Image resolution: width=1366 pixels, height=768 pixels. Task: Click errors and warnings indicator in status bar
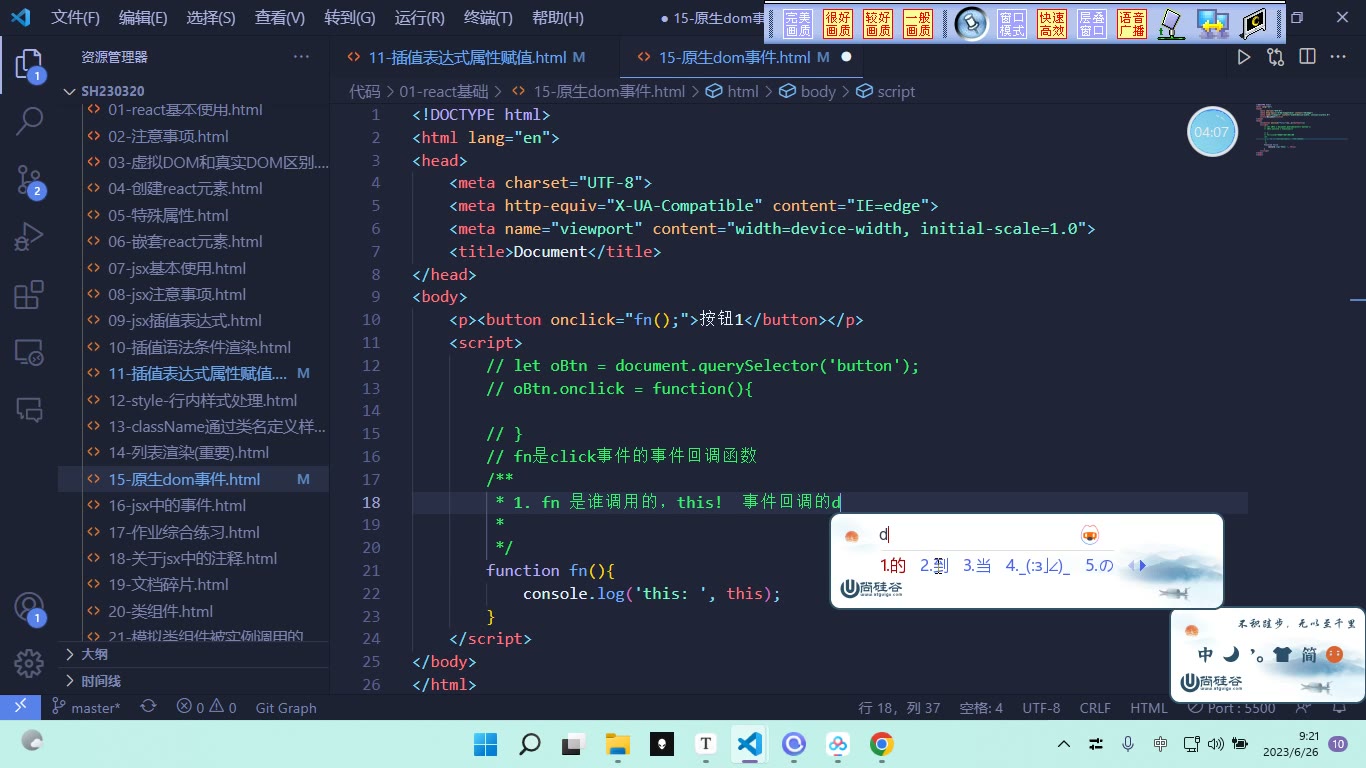206,707
